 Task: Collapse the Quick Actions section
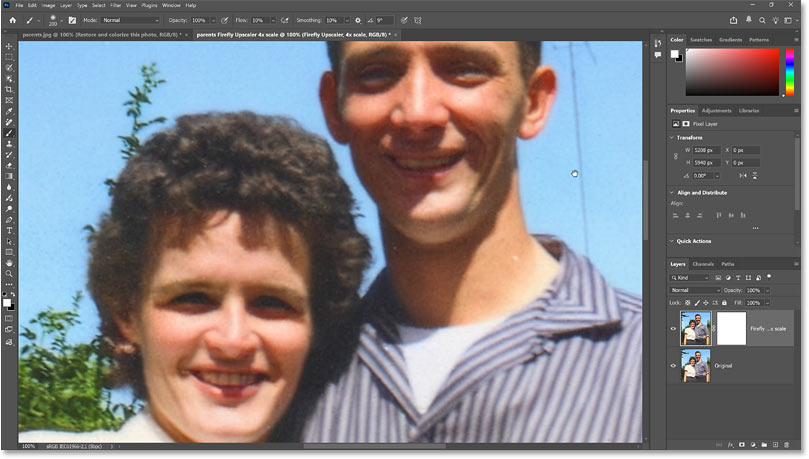(672, 241)
